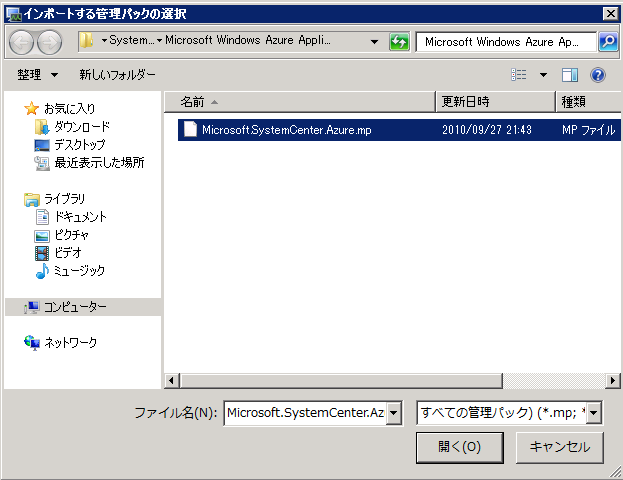Select the ドキュメント library label

tap(81, 217)
